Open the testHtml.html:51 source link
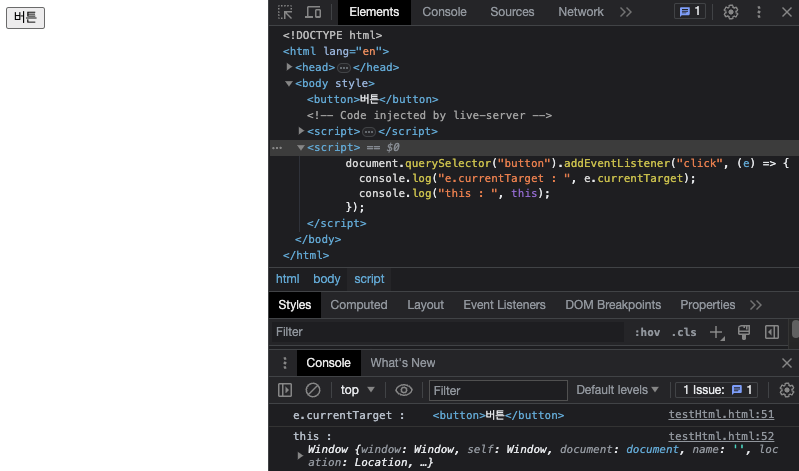This screenshot has height=471, width=799. coord(721,414)
